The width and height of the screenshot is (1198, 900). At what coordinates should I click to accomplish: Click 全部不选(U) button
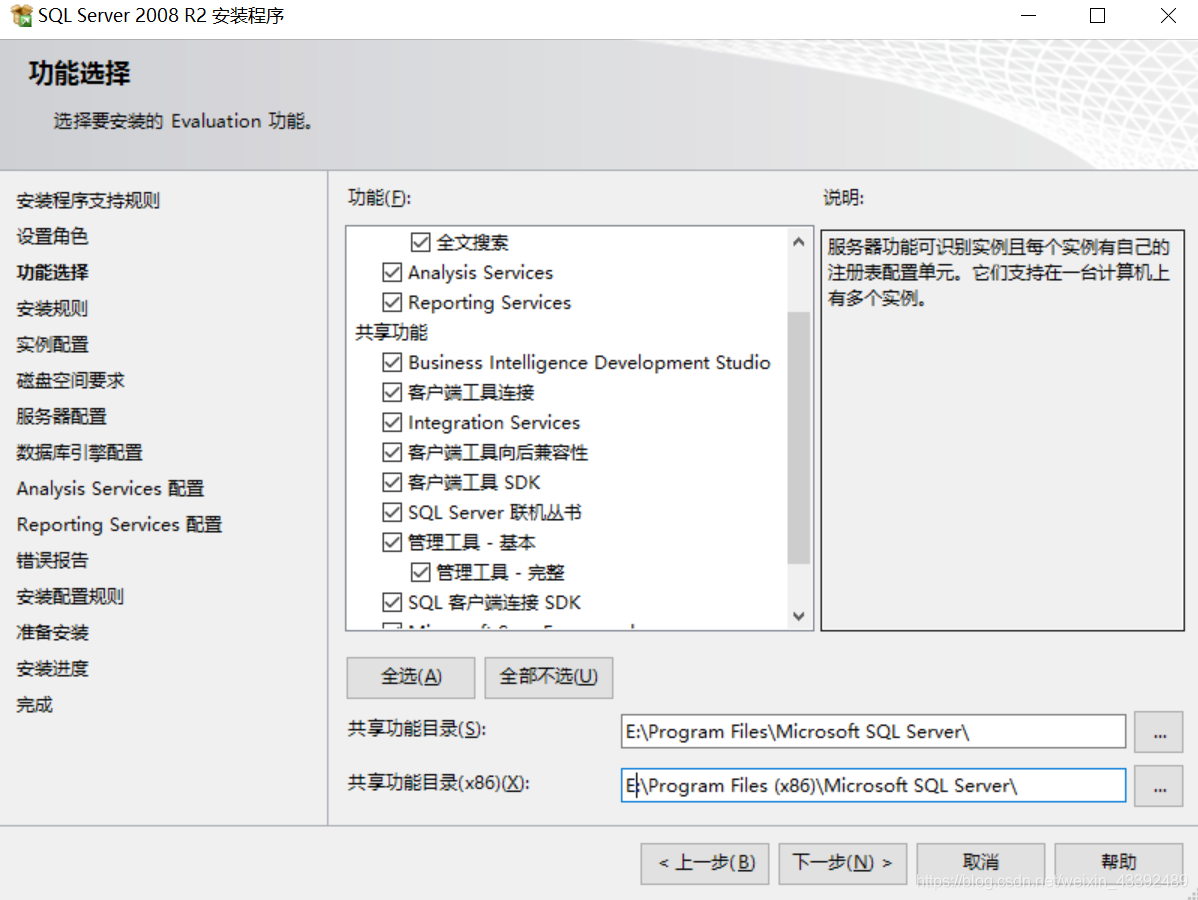(x=549, y=677)
